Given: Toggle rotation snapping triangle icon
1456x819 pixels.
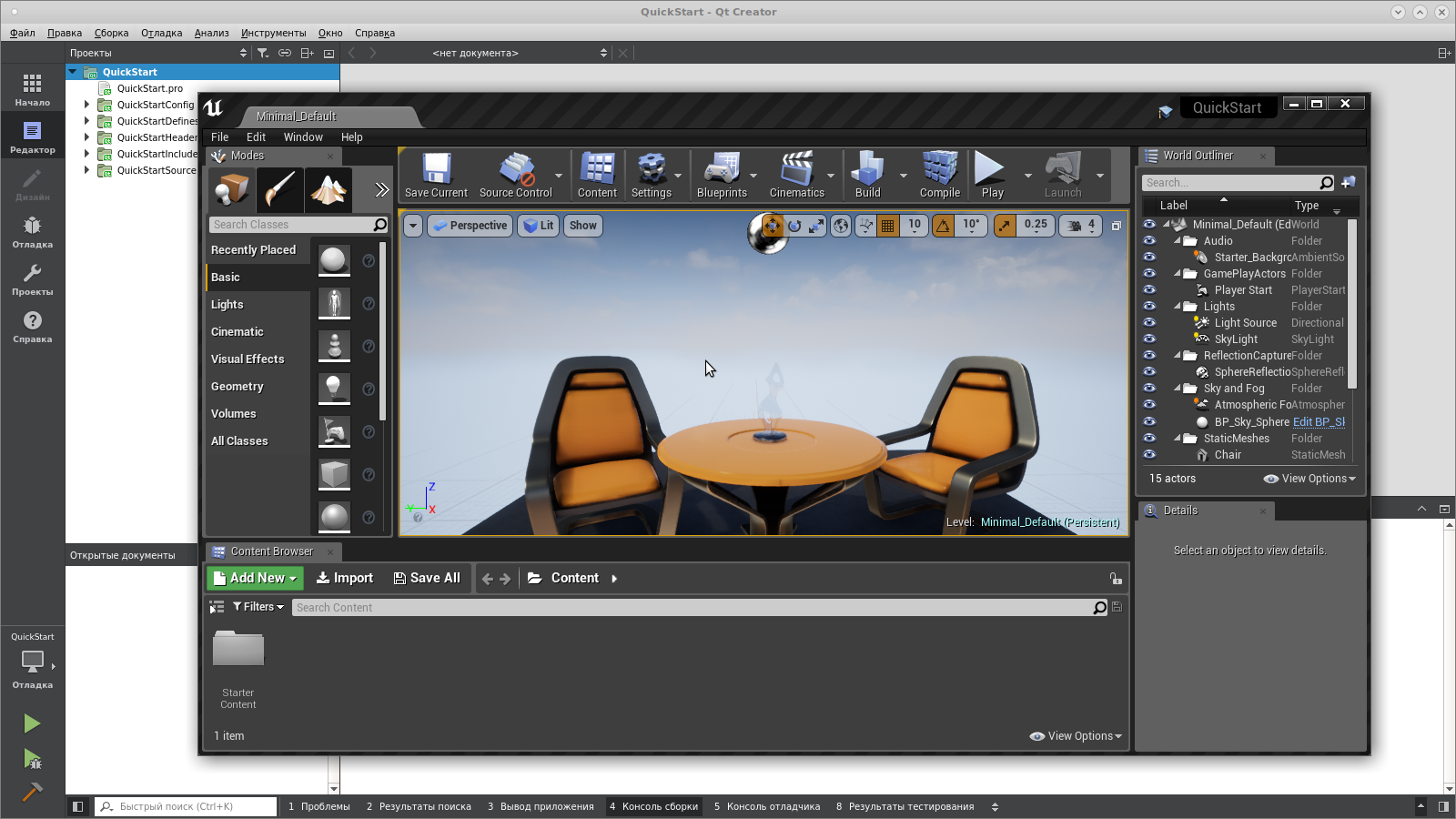Looking at the screenshot, I should click(944, 225).
